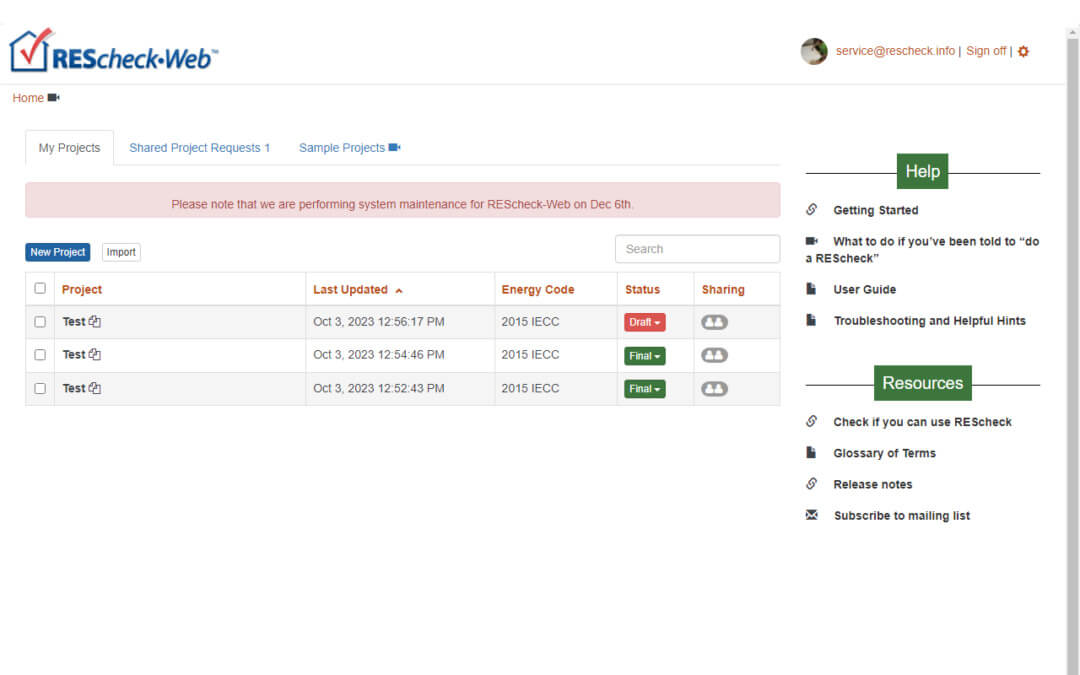Click the settings gear icon beside Sign off
Screen dimensions: 1080x675
(x=1023, y=51)
